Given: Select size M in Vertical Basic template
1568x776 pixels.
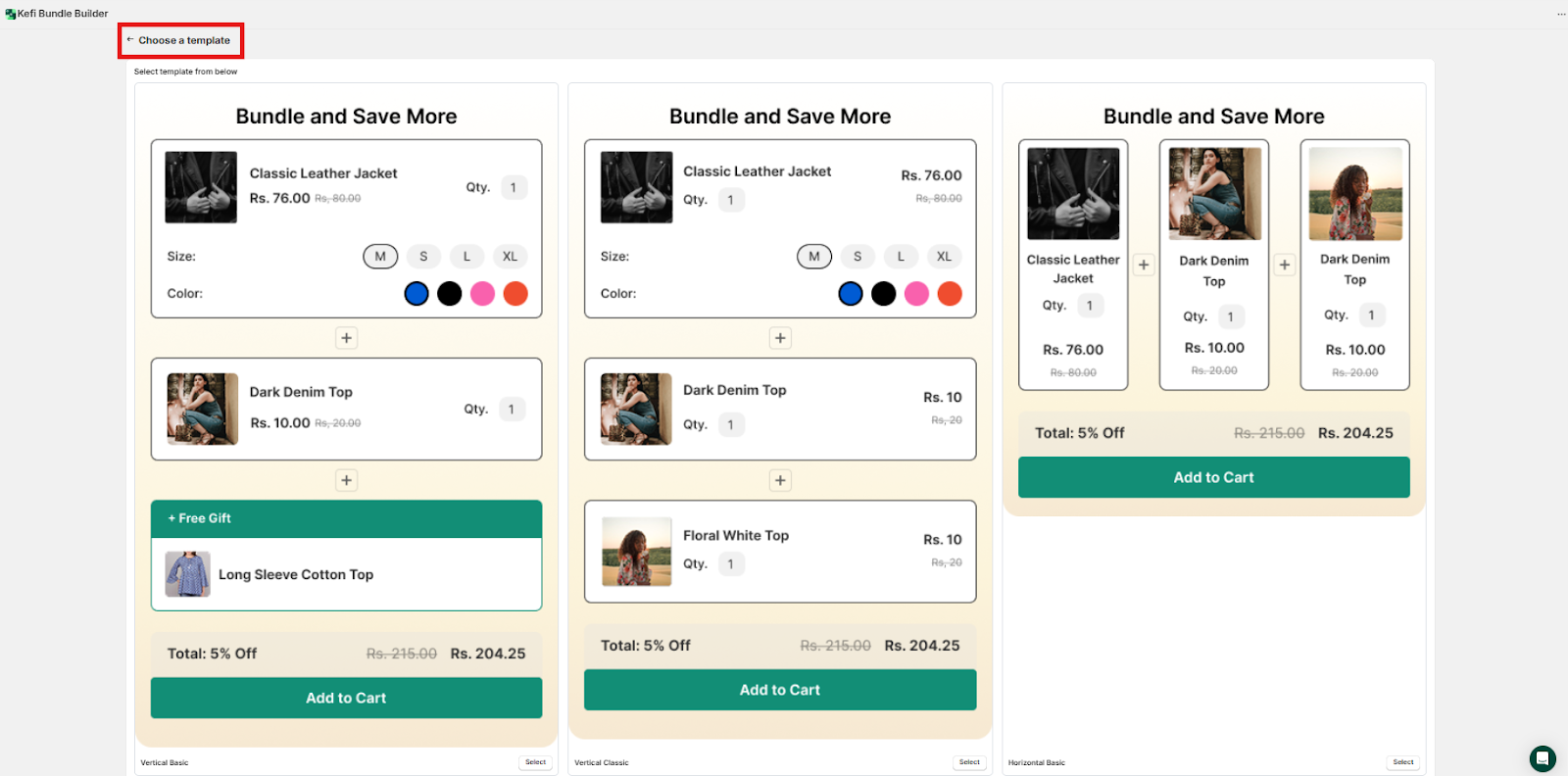Looking at the screenshot, I should 380,257.
